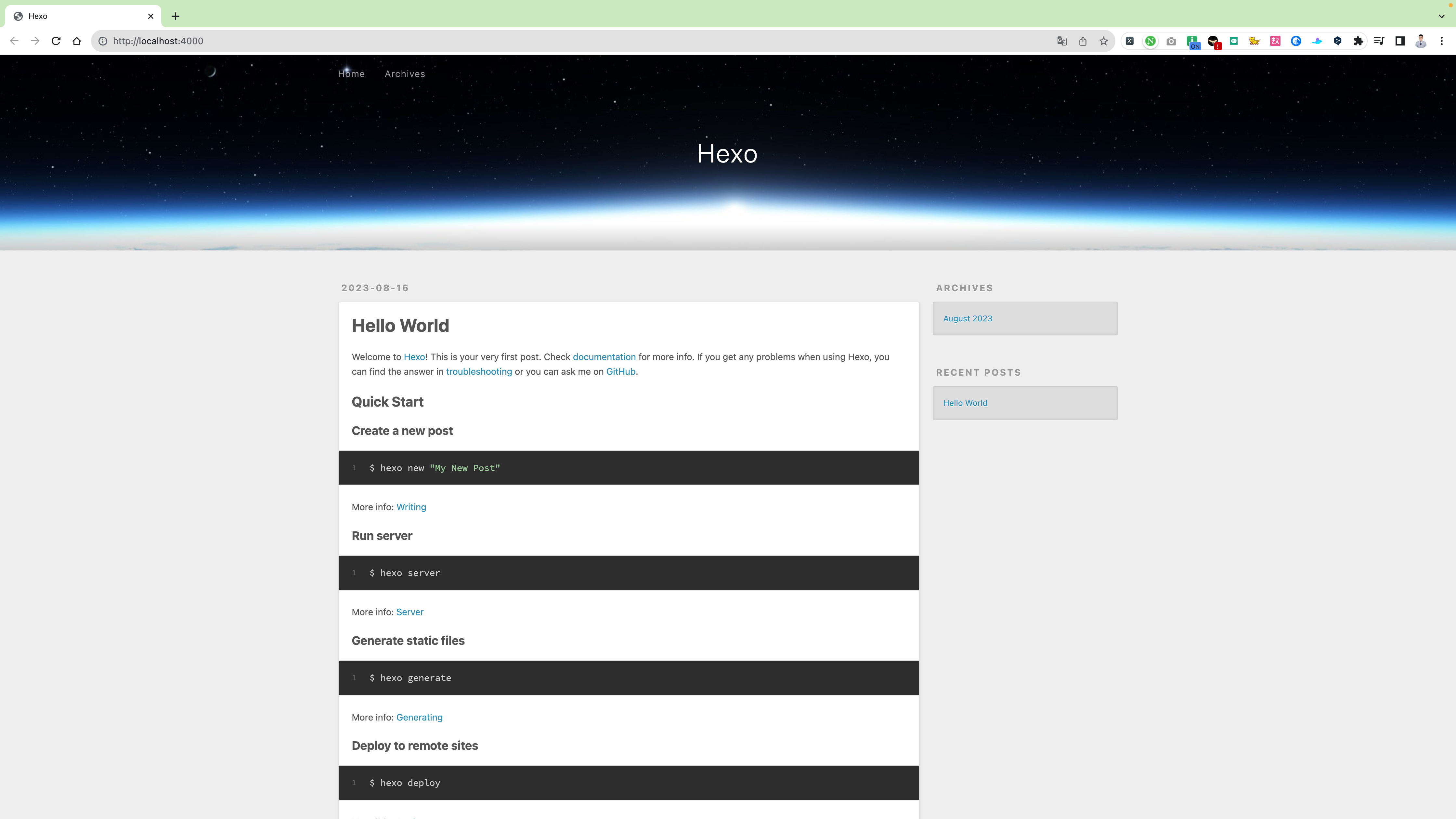View site information icon in address bar
This screenshot has height=819, width=1456.
coord(103,41)
